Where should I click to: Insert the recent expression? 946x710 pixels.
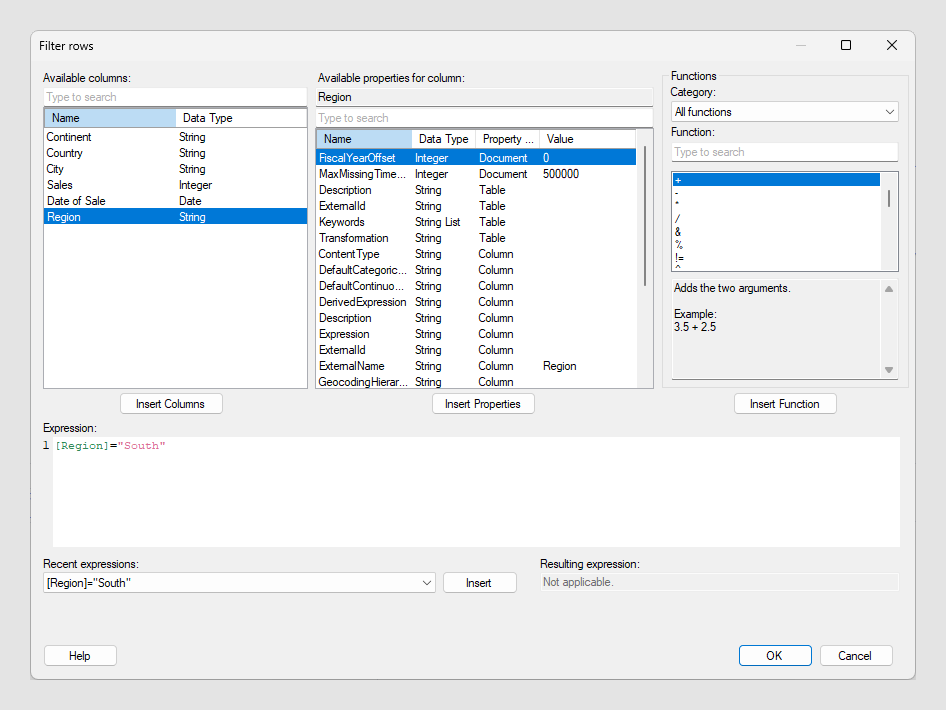click(x=479, y=583)
